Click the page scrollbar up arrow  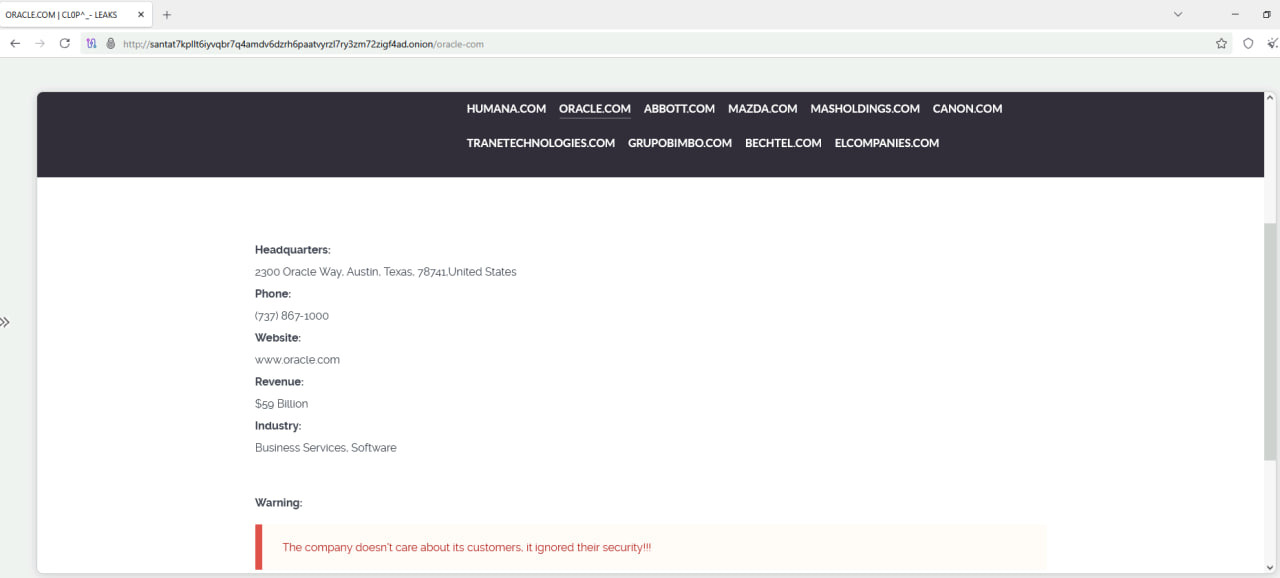[1270, 99]
